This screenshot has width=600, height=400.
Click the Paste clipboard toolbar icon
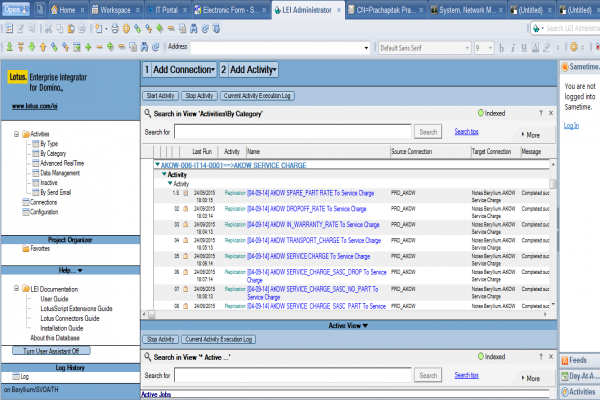(71, 29)
